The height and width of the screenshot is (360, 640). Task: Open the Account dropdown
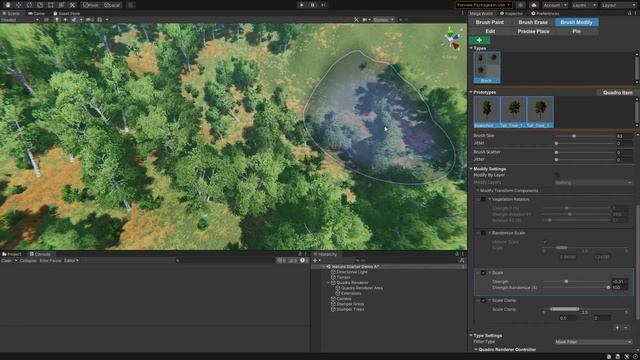point(555,5)
